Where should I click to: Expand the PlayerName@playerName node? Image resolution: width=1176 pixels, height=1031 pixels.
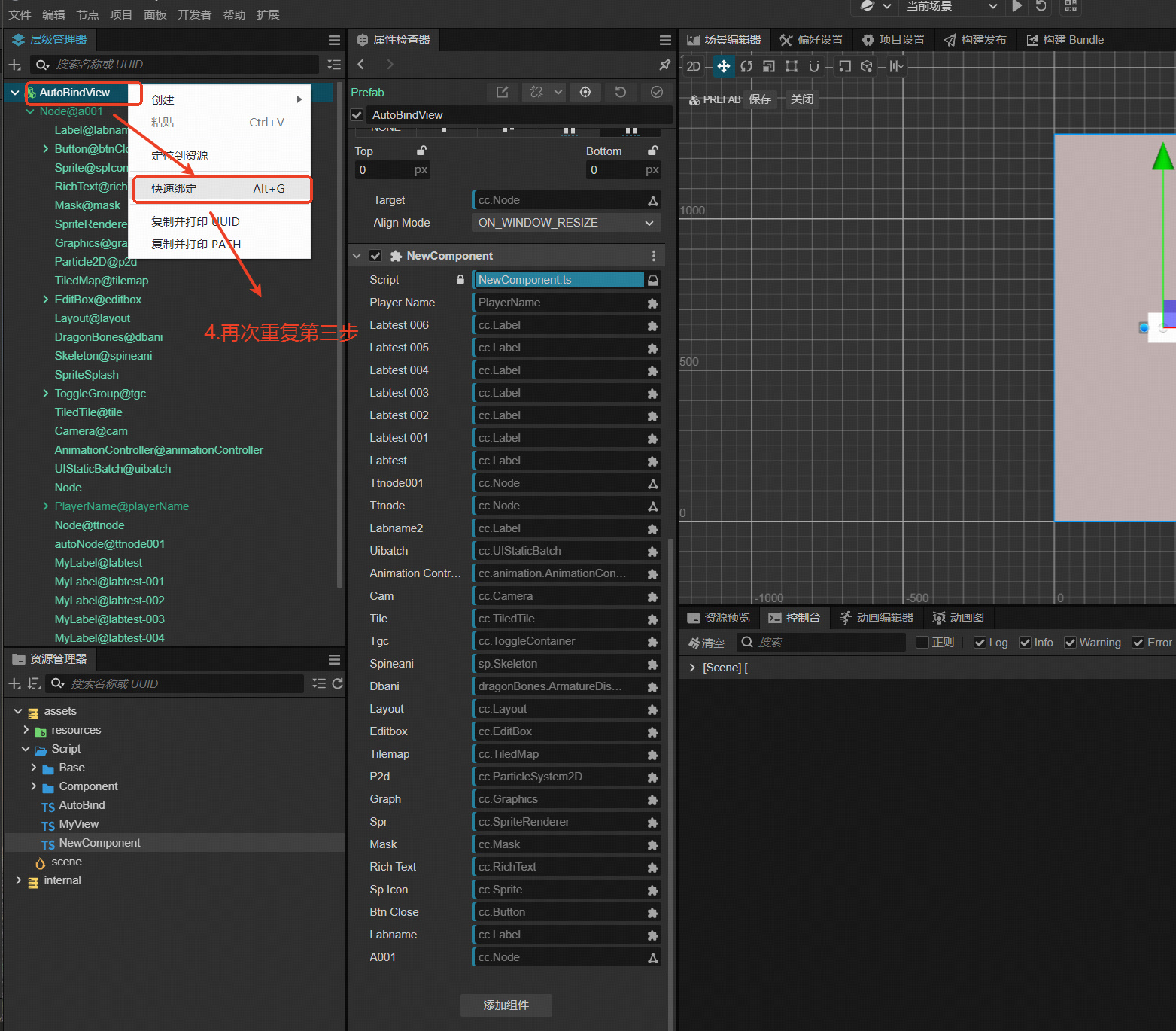(45, 506)
